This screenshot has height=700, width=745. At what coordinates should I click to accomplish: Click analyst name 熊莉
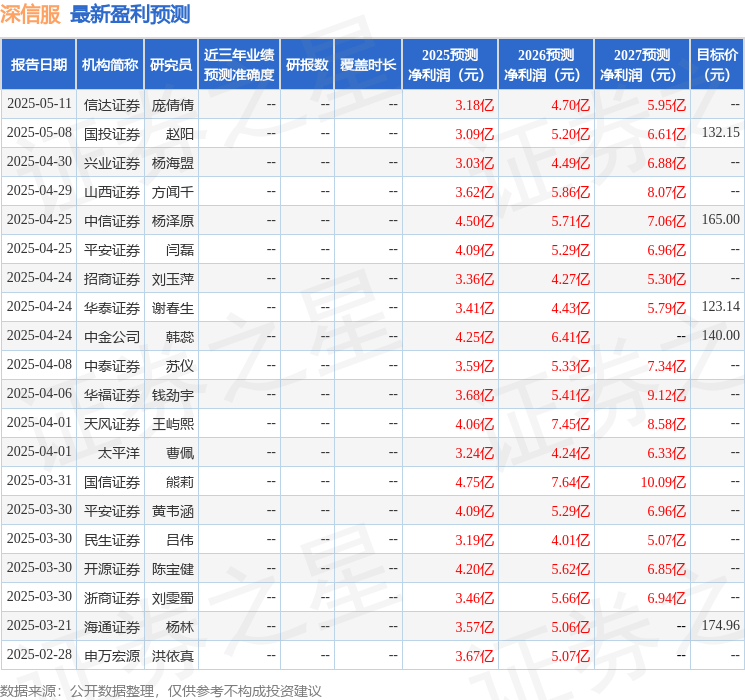[180, 482]
